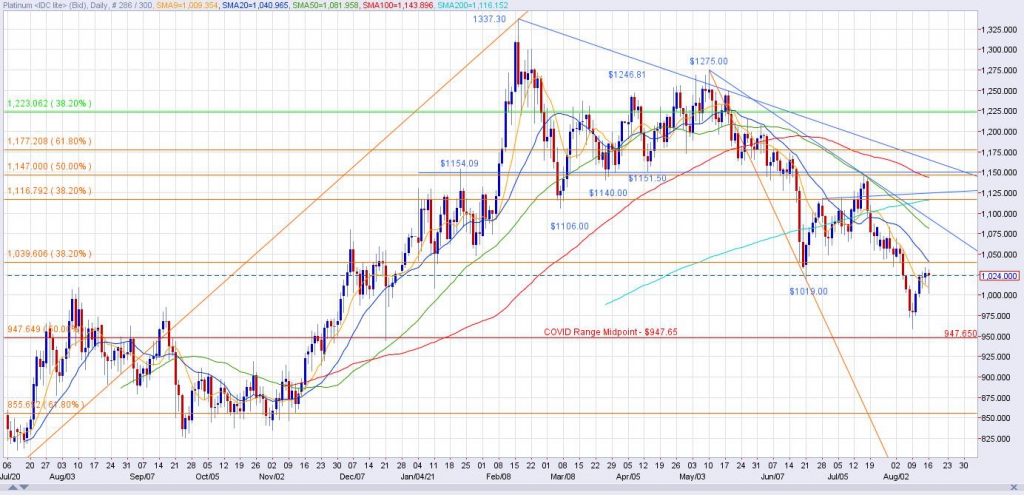Click the Feb/08 date axis label

[499, 477]
